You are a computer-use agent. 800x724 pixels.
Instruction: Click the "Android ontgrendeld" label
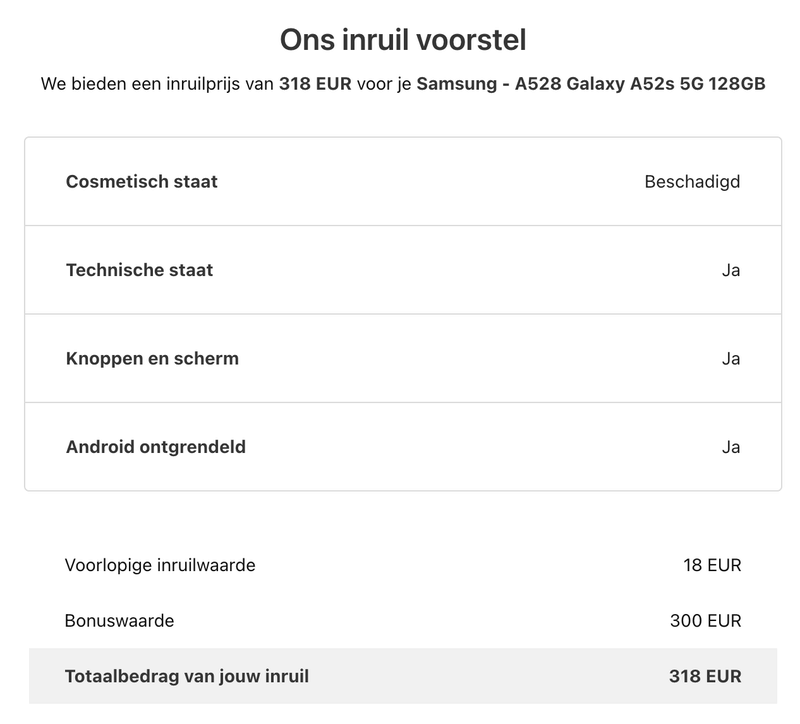[x=155, y=447]
